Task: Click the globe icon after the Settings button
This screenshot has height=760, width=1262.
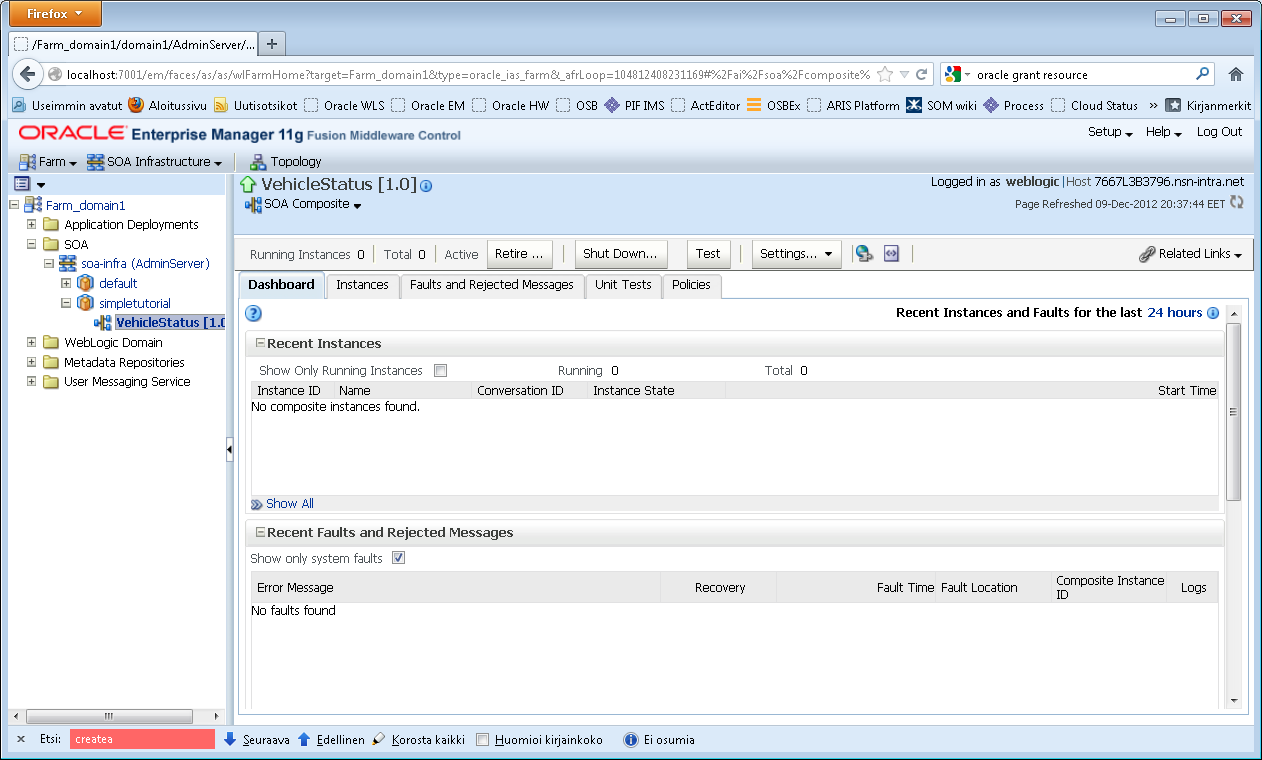Action: point(864,254)
